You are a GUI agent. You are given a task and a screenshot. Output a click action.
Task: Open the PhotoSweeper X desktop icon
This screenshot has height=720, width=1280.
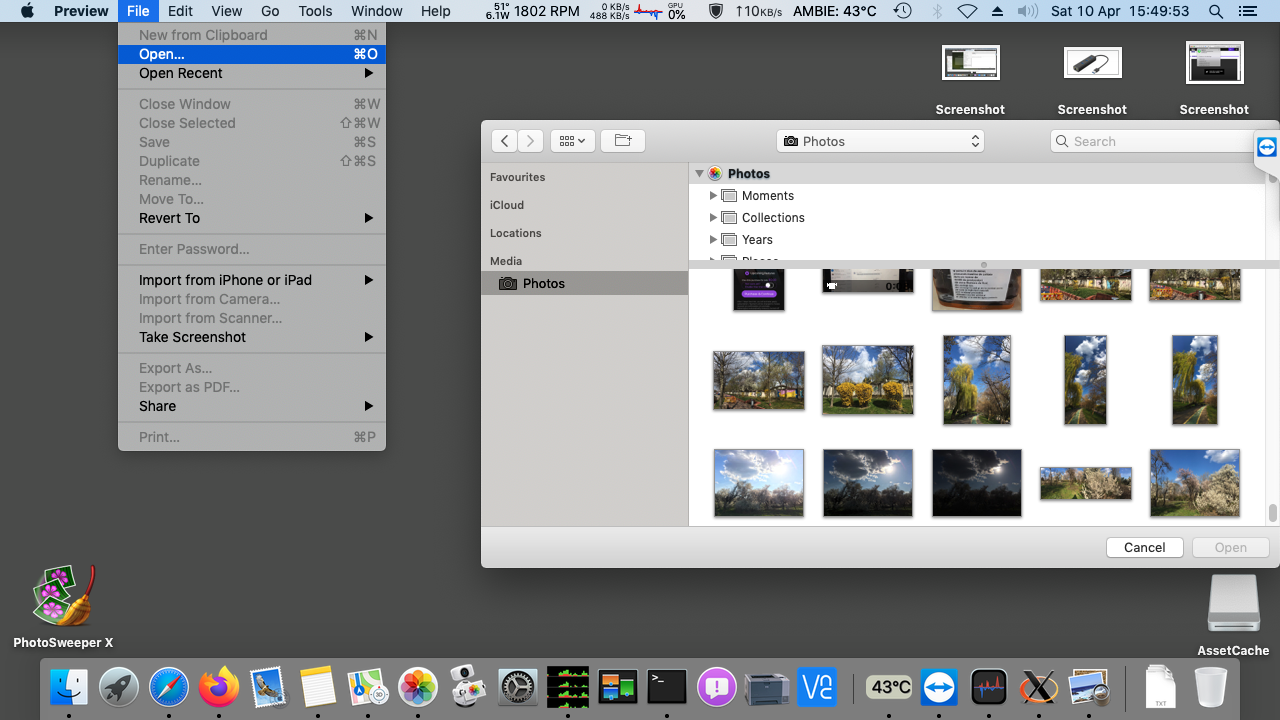click(x=63, y=597)
